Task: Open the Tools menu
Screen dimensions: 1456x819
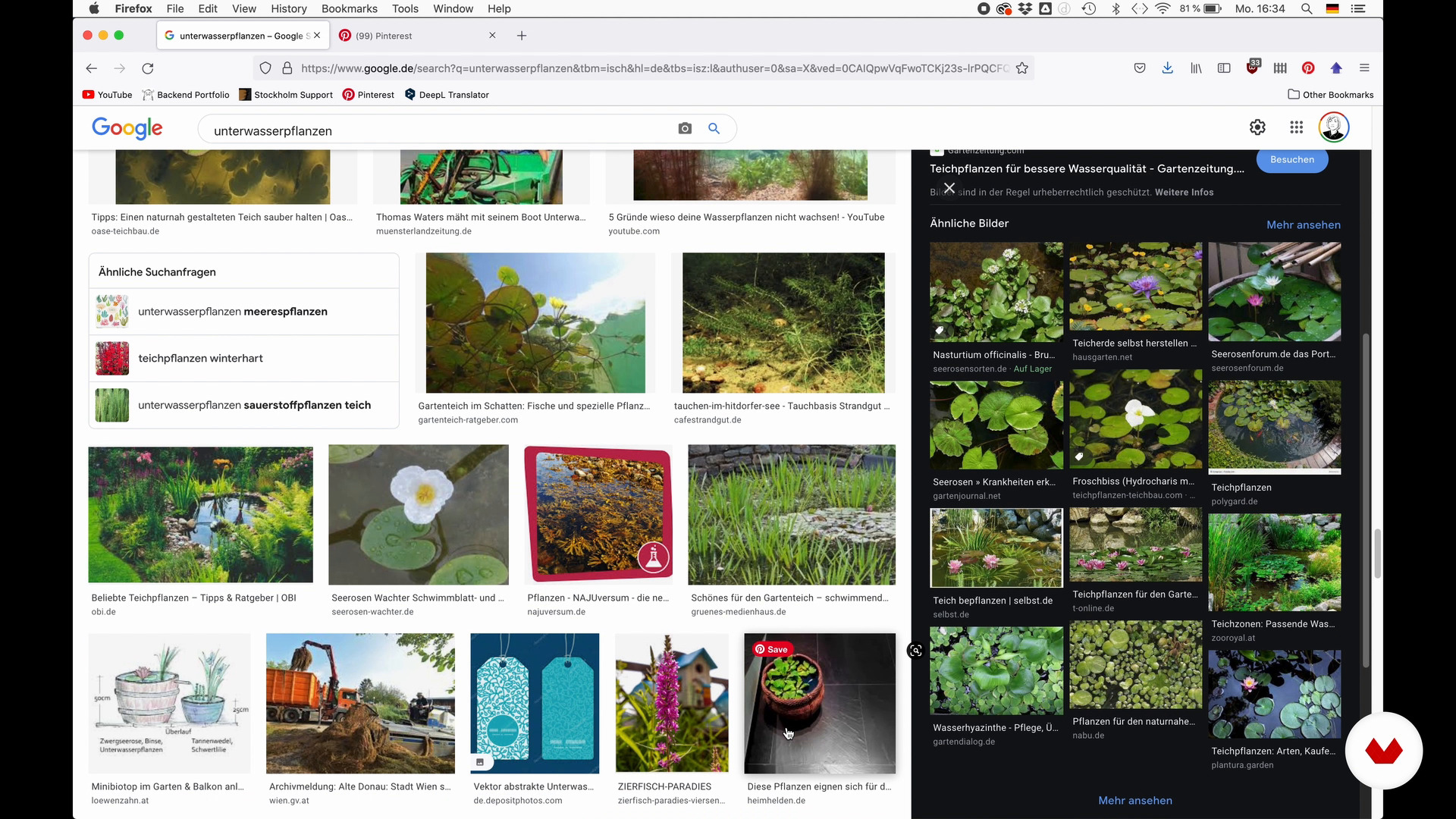Action: [x=405, y=8]
